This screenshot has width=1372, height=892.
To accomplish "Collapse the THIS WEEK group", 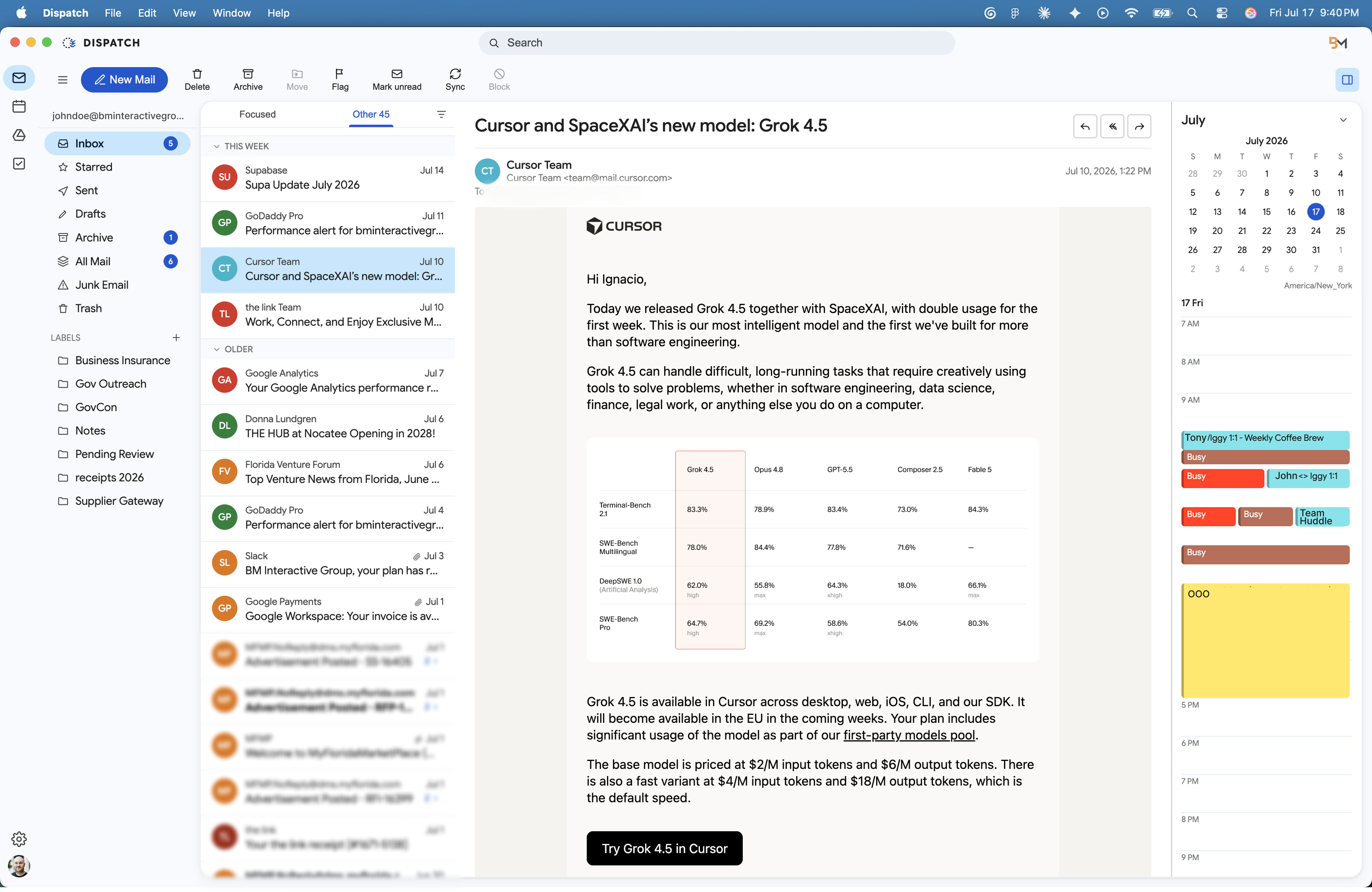I will click(217, 147).
